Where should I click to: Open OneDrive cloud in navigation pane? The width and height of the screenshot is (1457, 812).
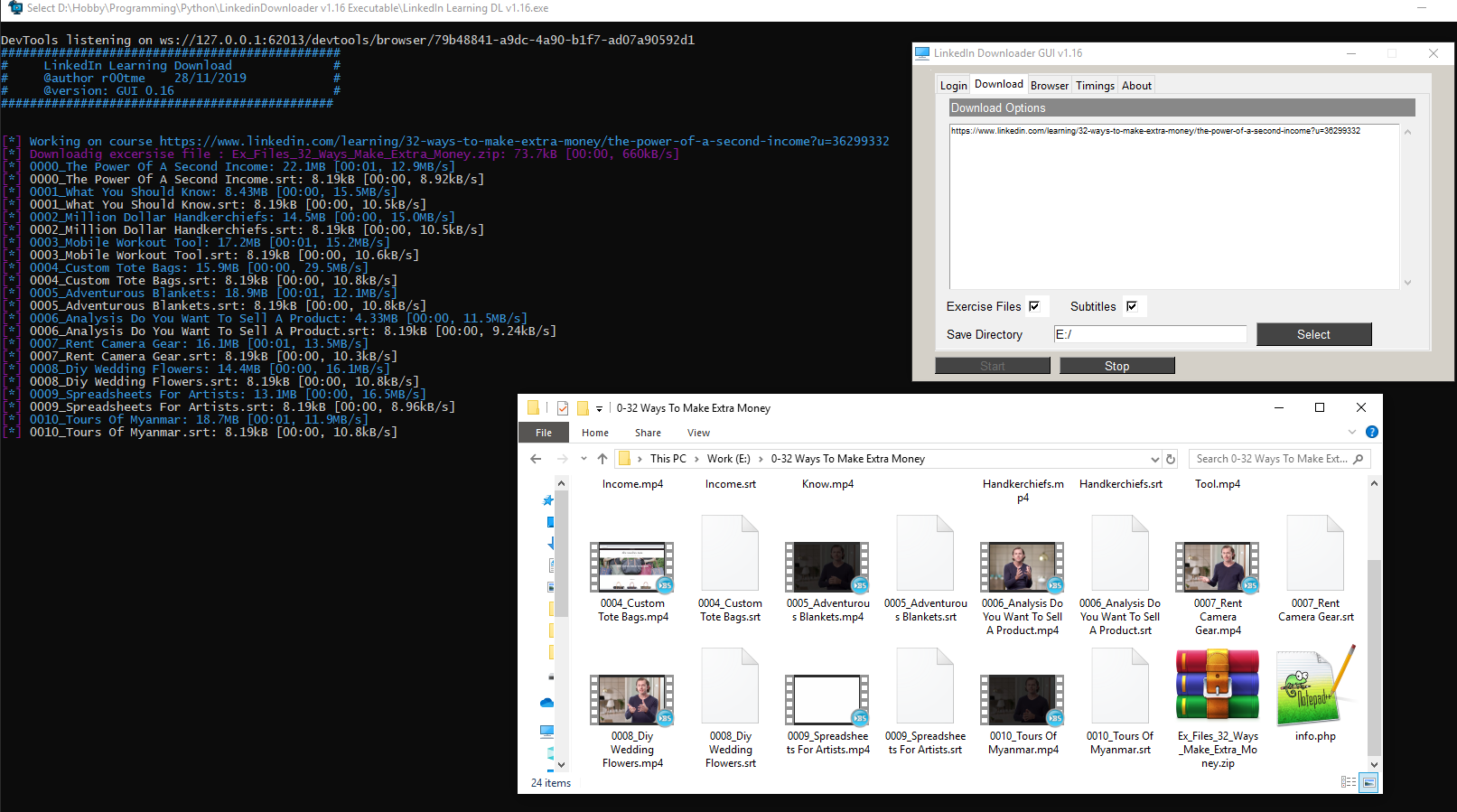547,703
